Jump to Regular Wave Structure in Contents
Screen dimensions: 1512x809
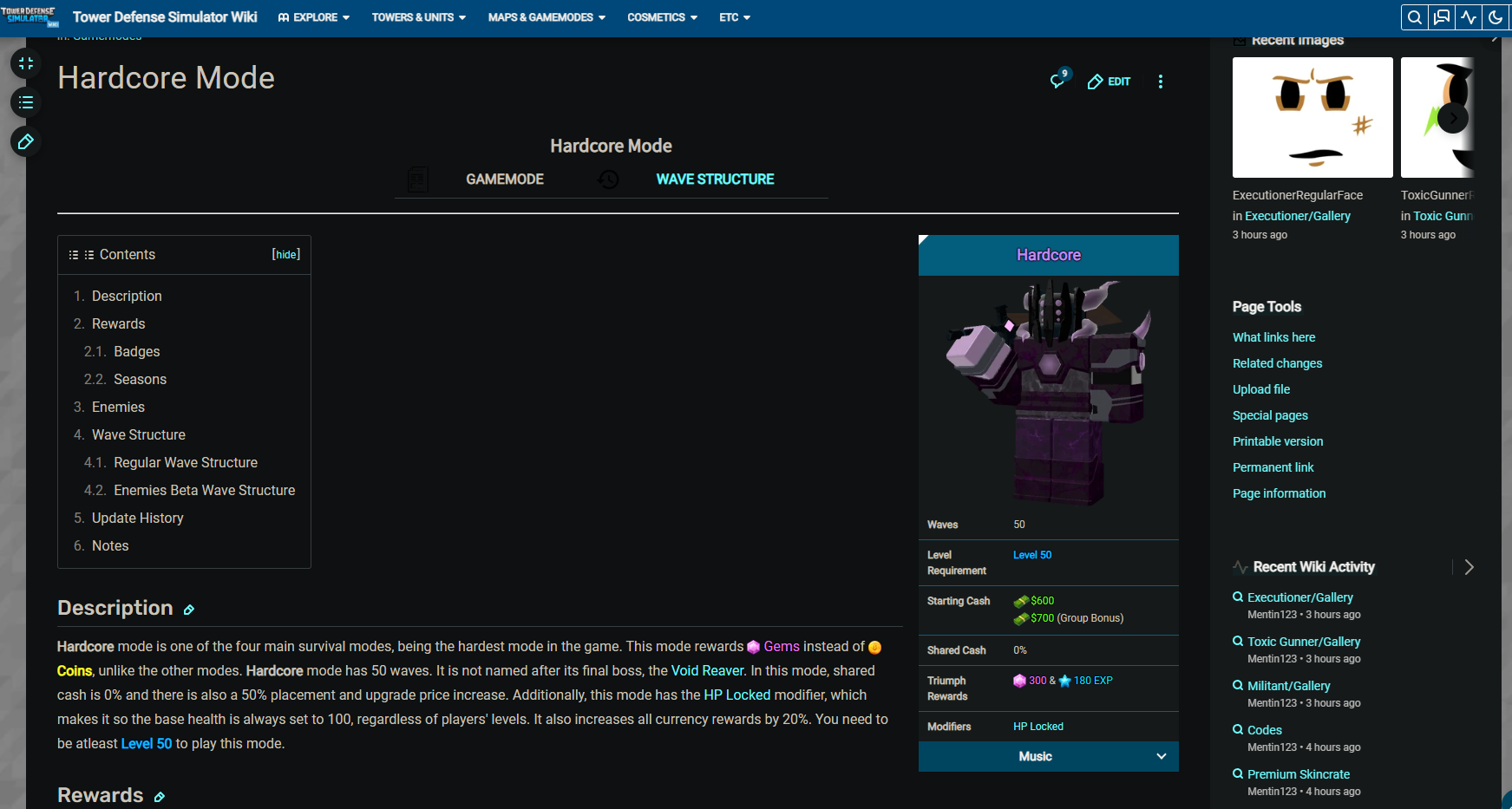186,462
